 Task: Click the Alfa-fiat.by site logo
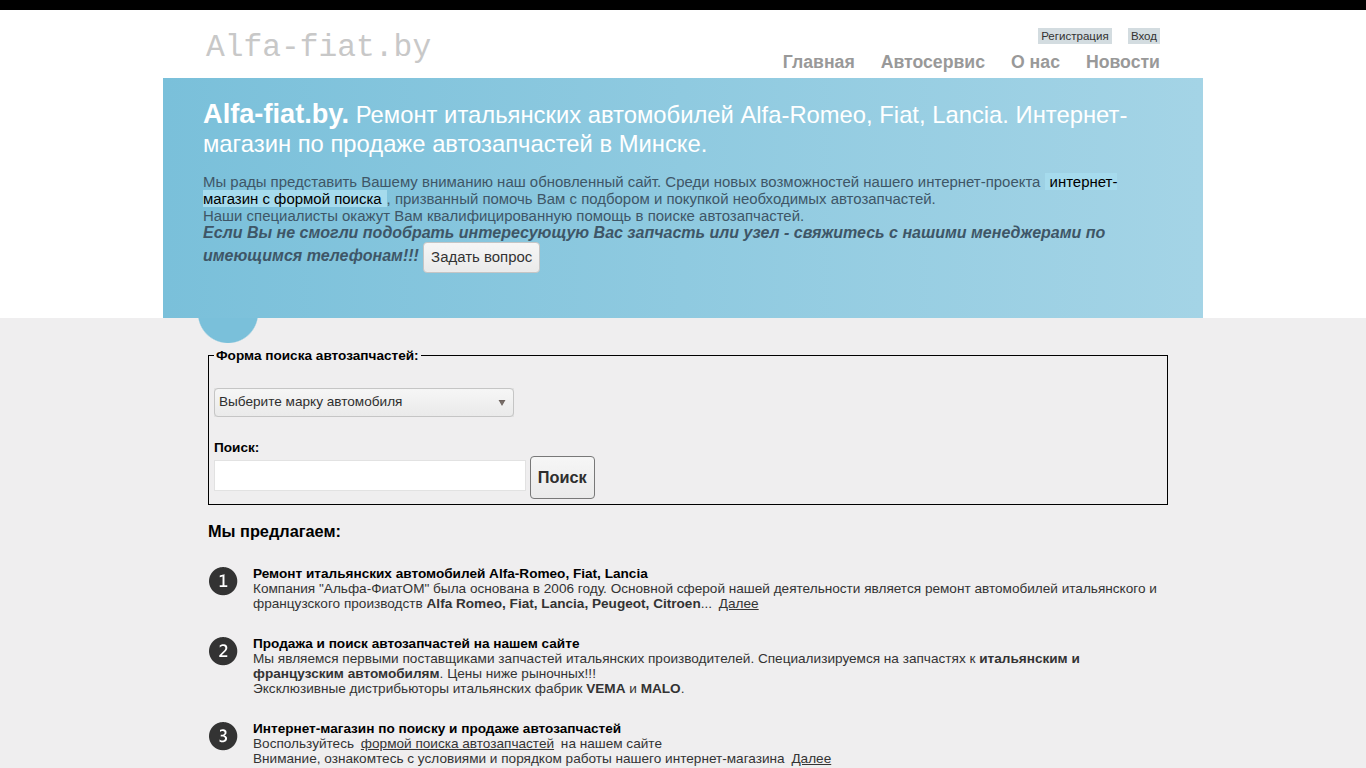pyautogui.click(x=318, y=47)
